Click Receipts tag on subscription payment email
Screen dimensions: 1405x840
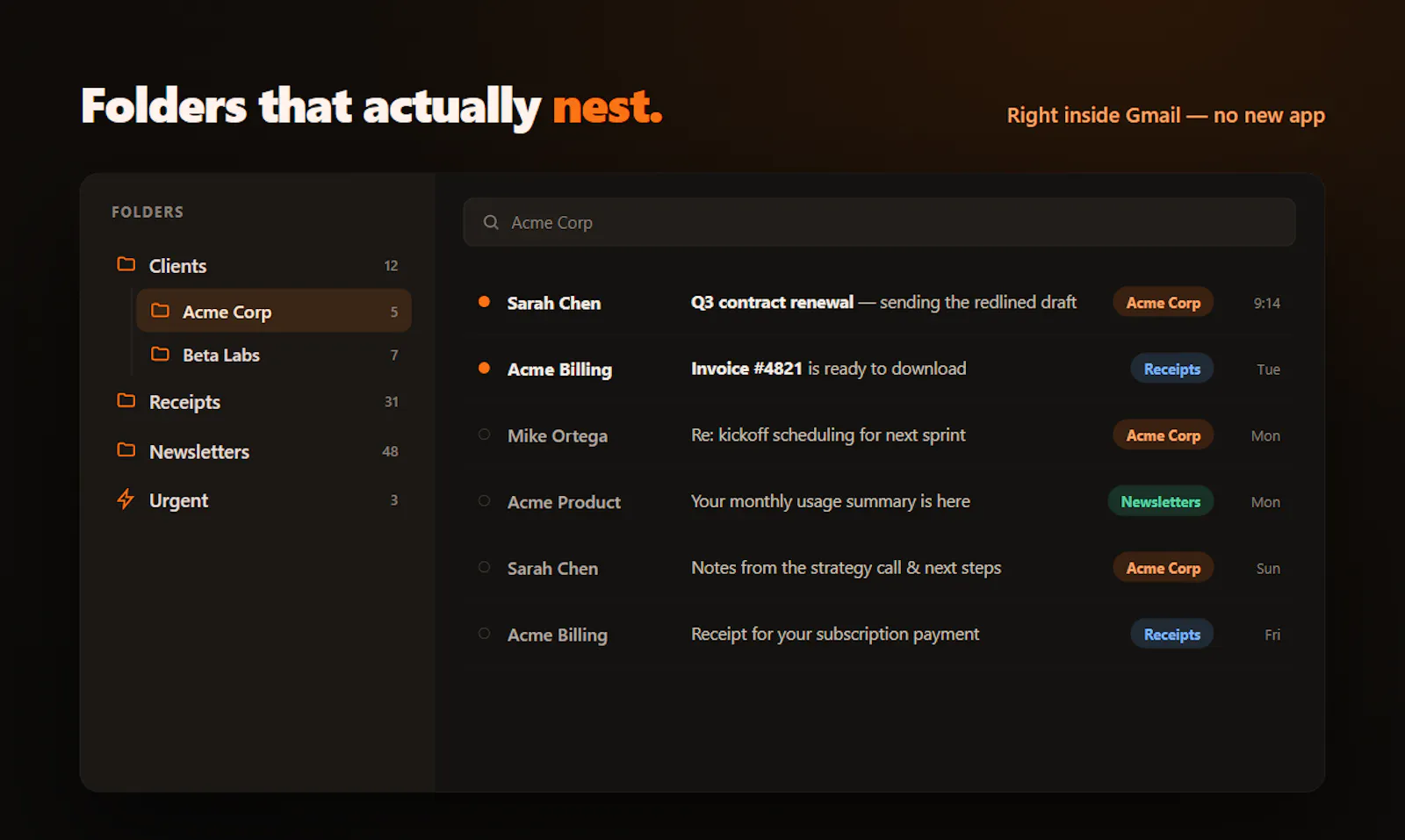(1171, 634)
